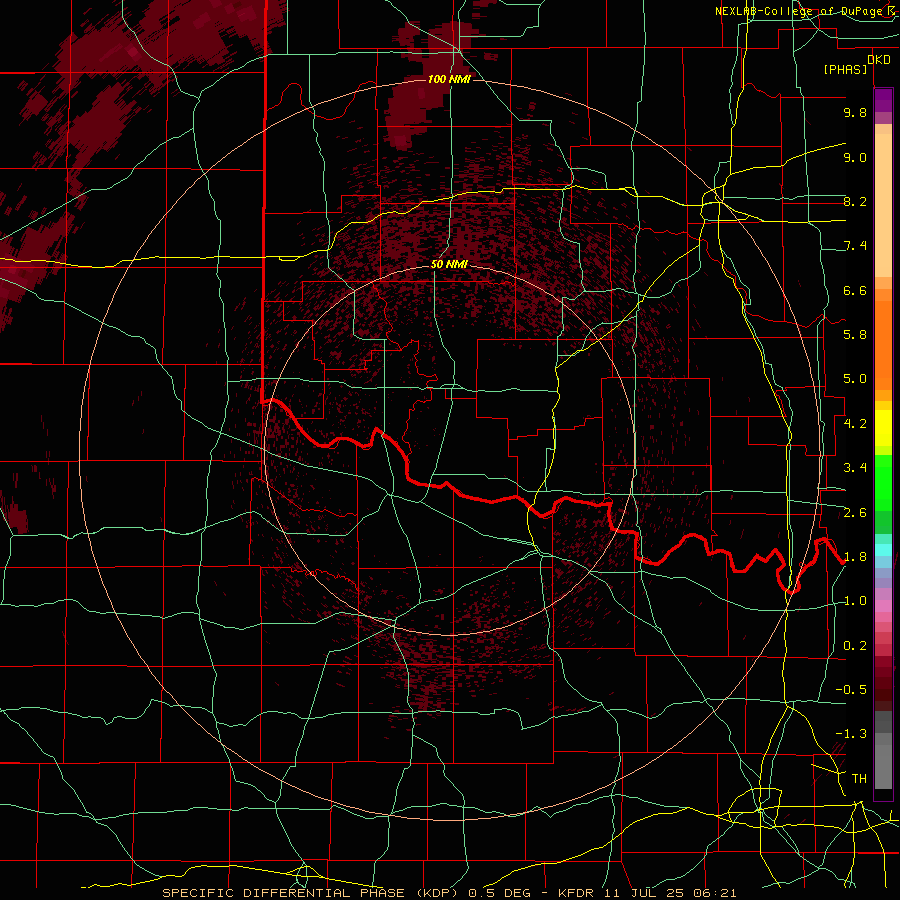
Task: Click '(KDP)' in the footer title
Action: 436,893
